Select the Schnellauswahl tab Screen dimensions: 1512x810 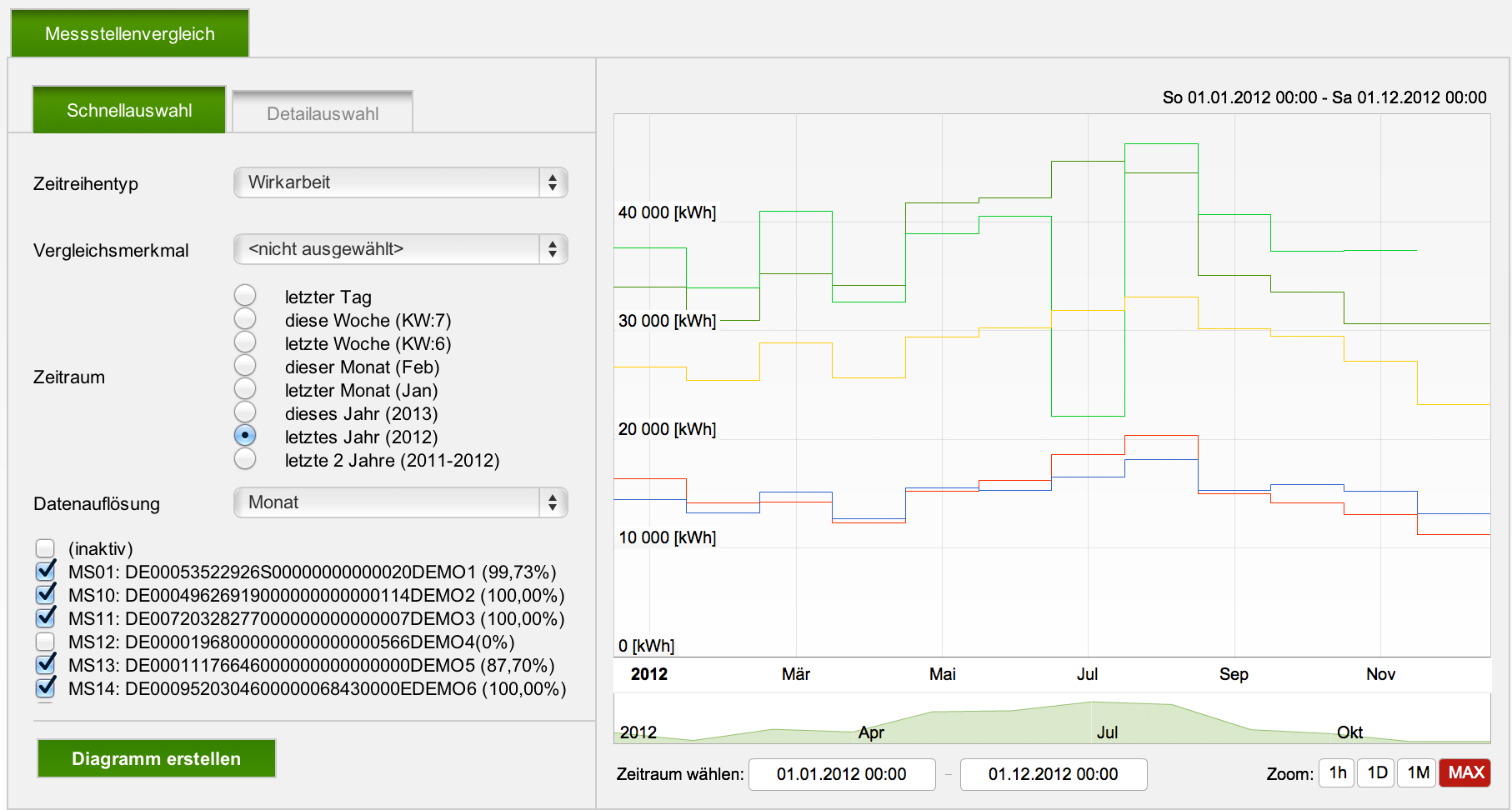(129, 110)
